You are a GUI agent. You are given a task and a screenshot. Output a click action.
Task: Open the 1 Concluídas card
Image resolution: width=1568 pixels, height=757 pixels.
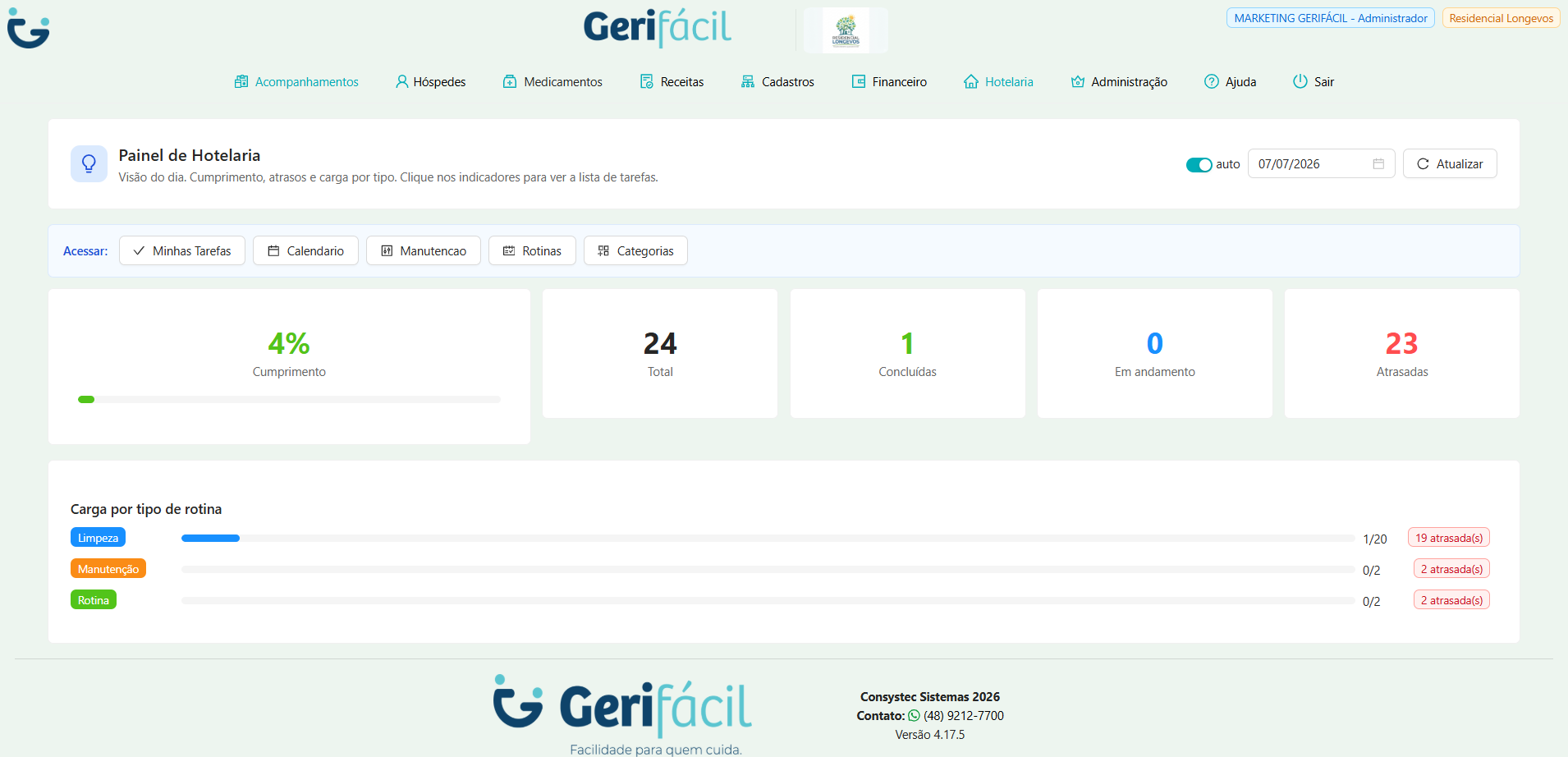coord(907,353)
